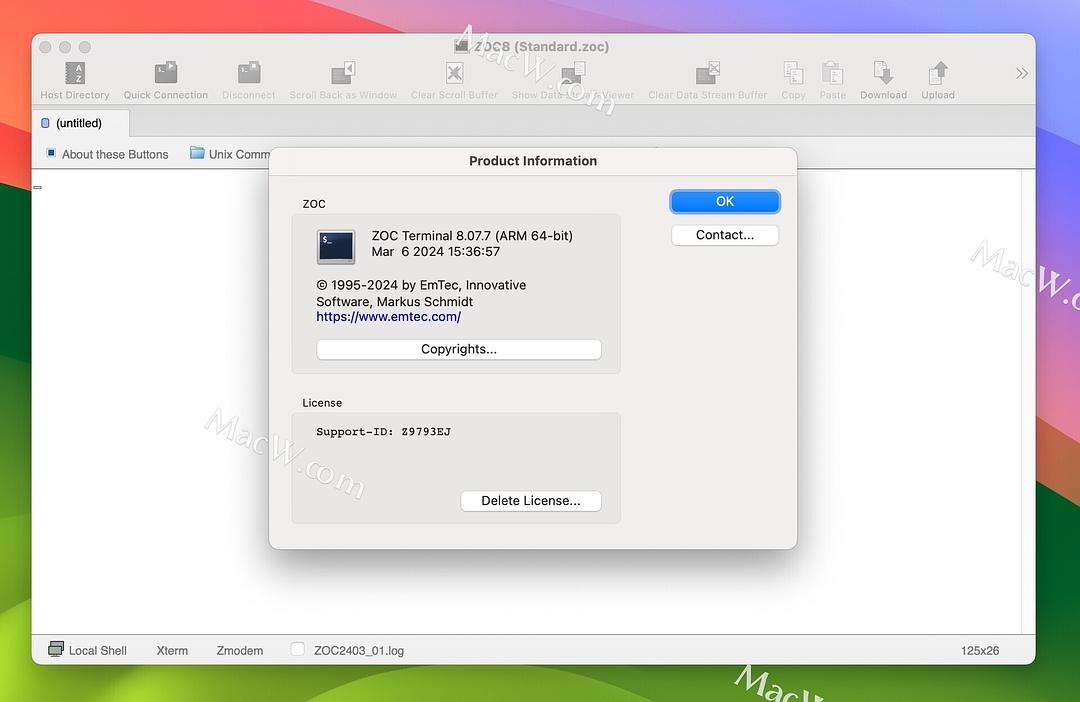Select the (untitled) session tab
Image resolution: width=1080 pixels, height=702 pixels.
pos(79,123)
